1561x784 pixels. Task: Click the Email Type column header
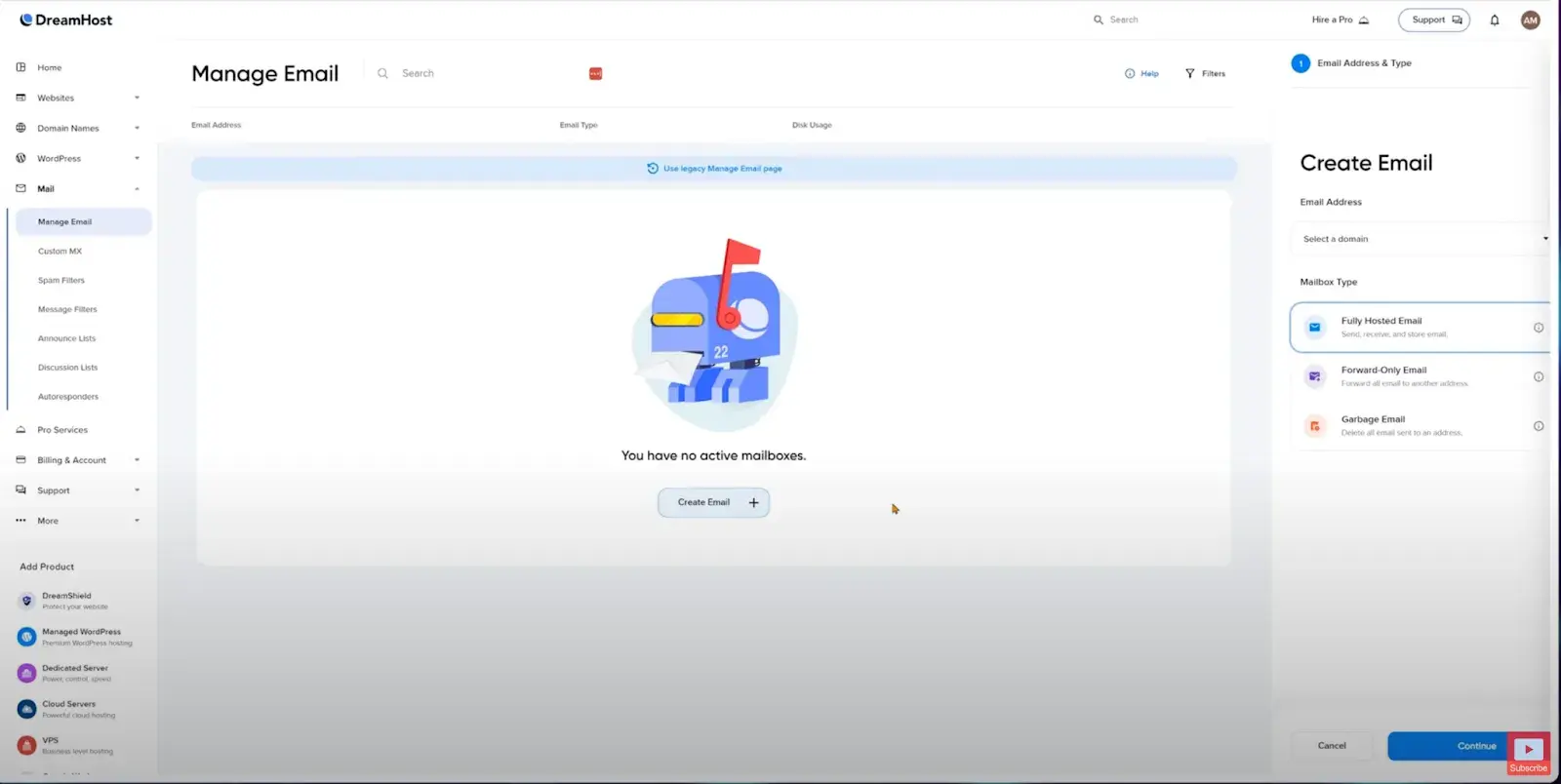(579, 125)
